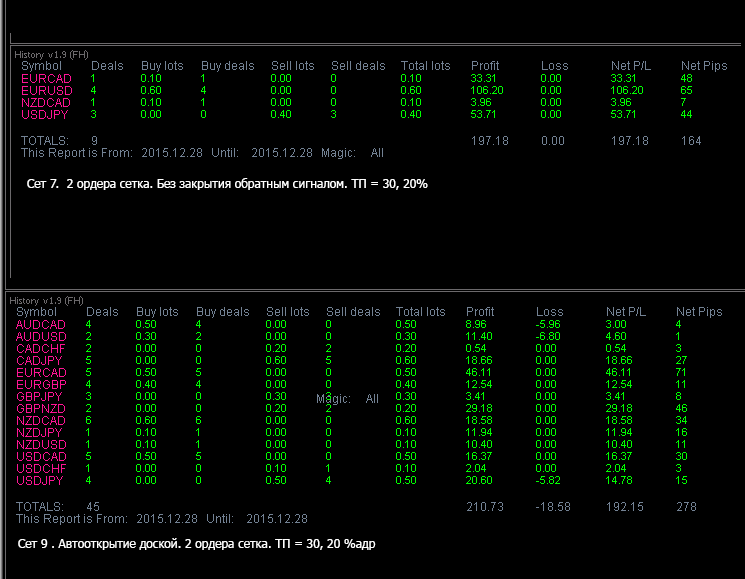Click NZDCAD symbol in the Сет 9 report
Viewport: 745px width, 579px height.
[40, 421]
